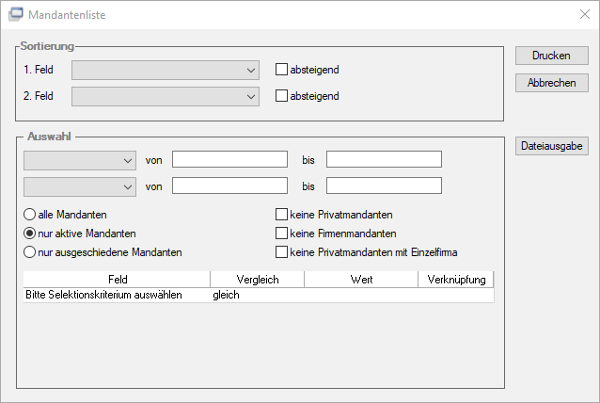Open the 2. Feld sorting dropdown
This screenshot has height=403, width=600.
(x=165, y=96)
